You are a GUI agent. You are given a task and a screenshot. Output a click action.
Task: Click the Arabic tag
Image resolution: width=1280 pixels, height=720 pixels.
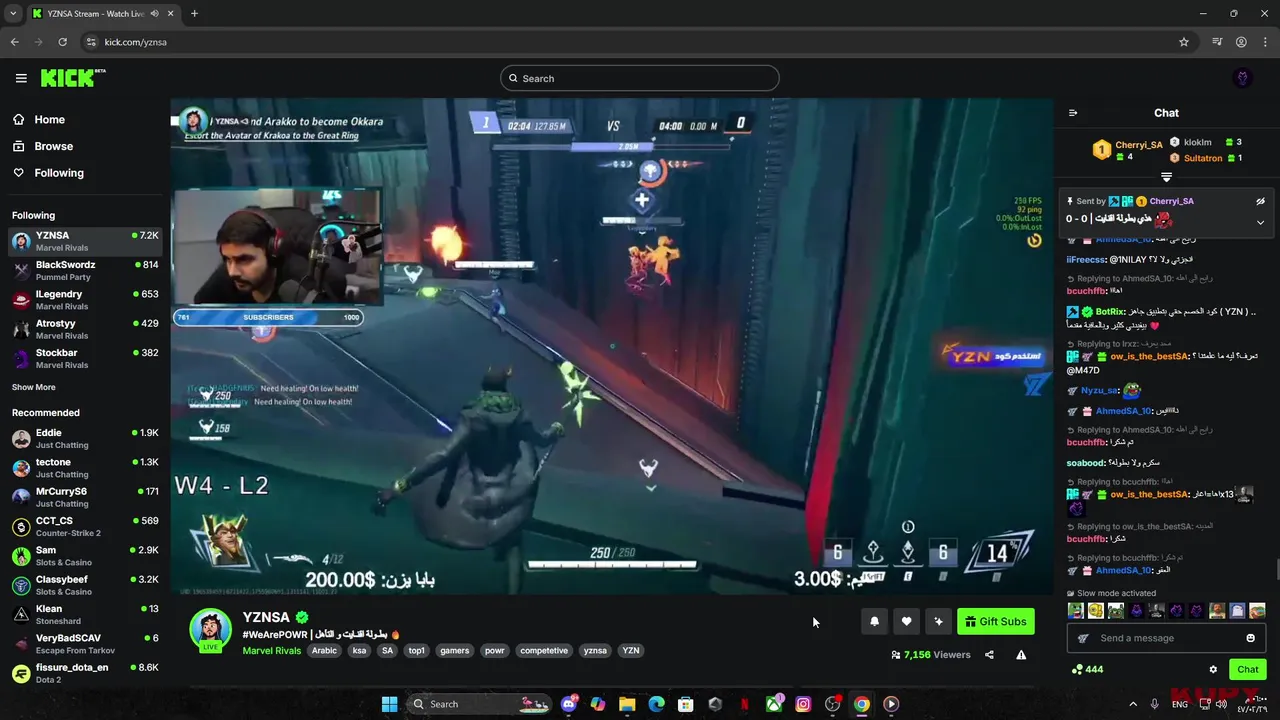[x=324, y=651]
